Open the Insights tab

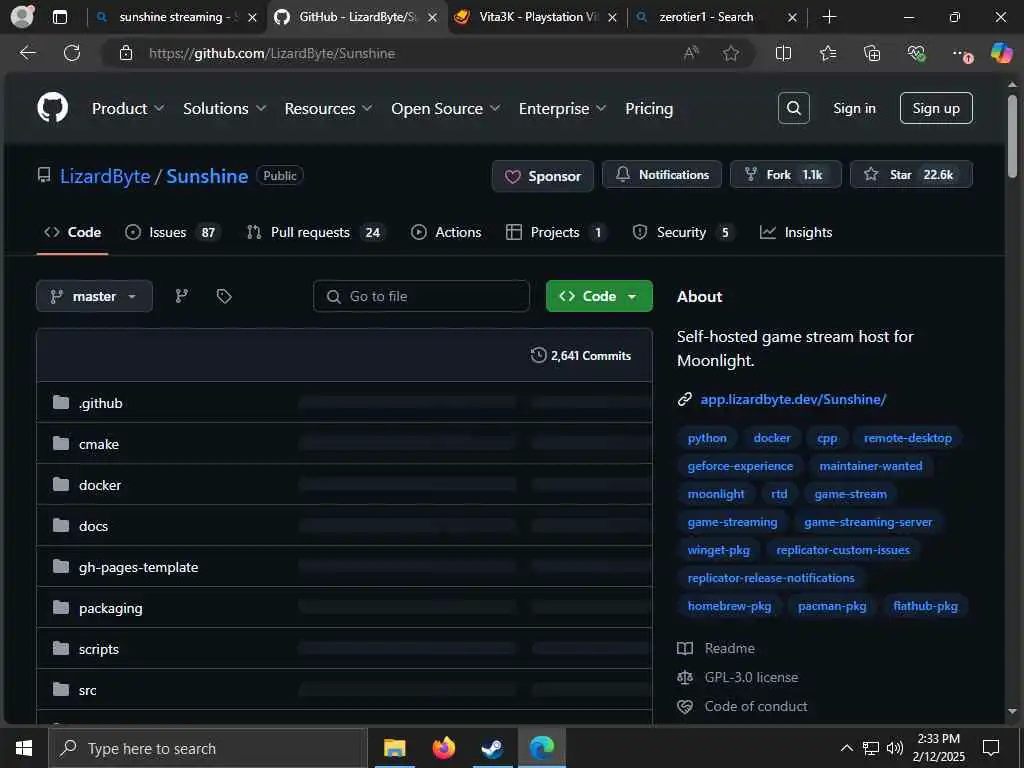click(x=796, y=232)
